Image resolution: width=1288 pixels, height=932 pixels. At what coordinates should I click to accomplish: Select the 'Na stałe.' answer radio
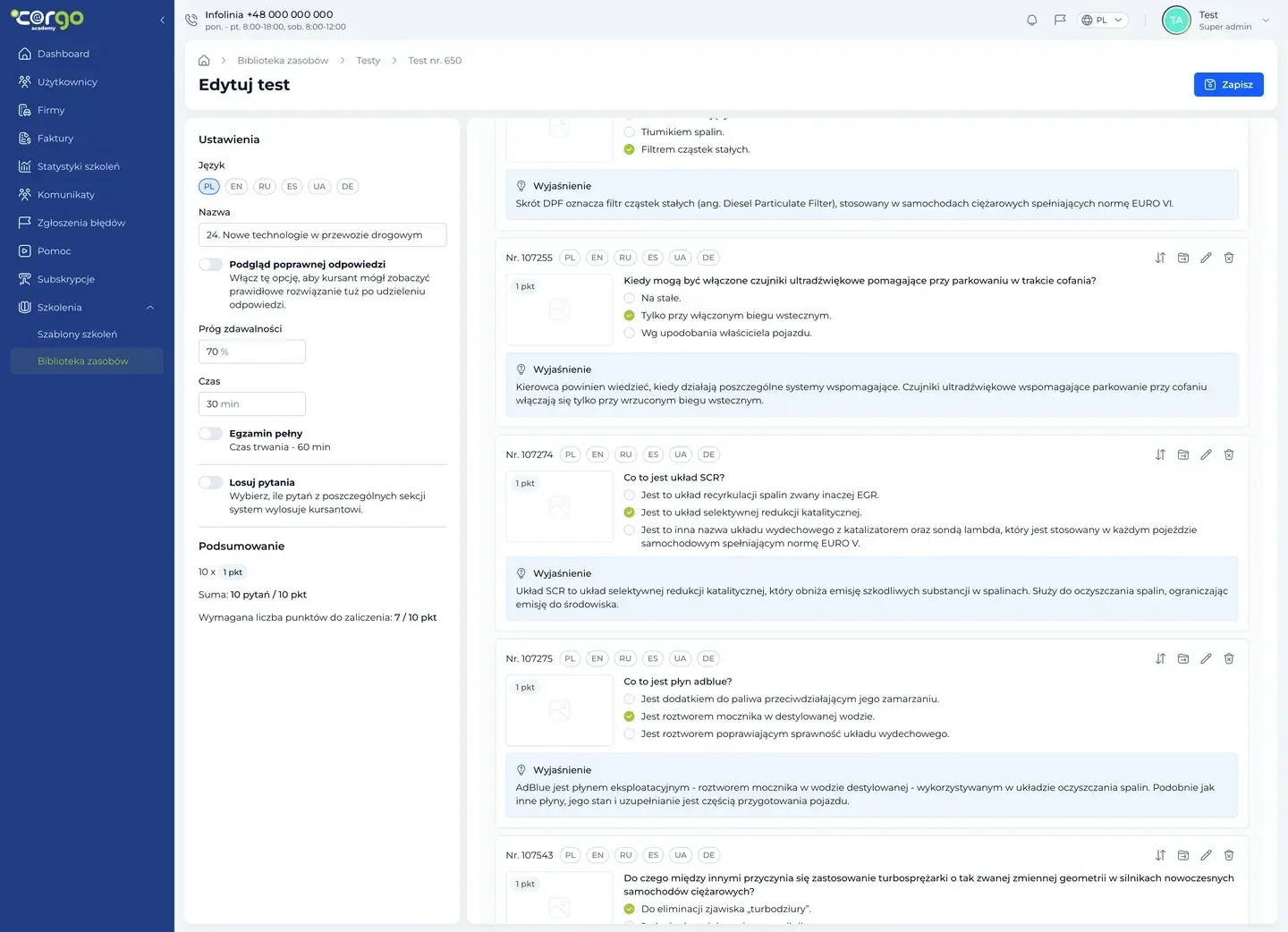pyautogui.click(x=629, y=299)
